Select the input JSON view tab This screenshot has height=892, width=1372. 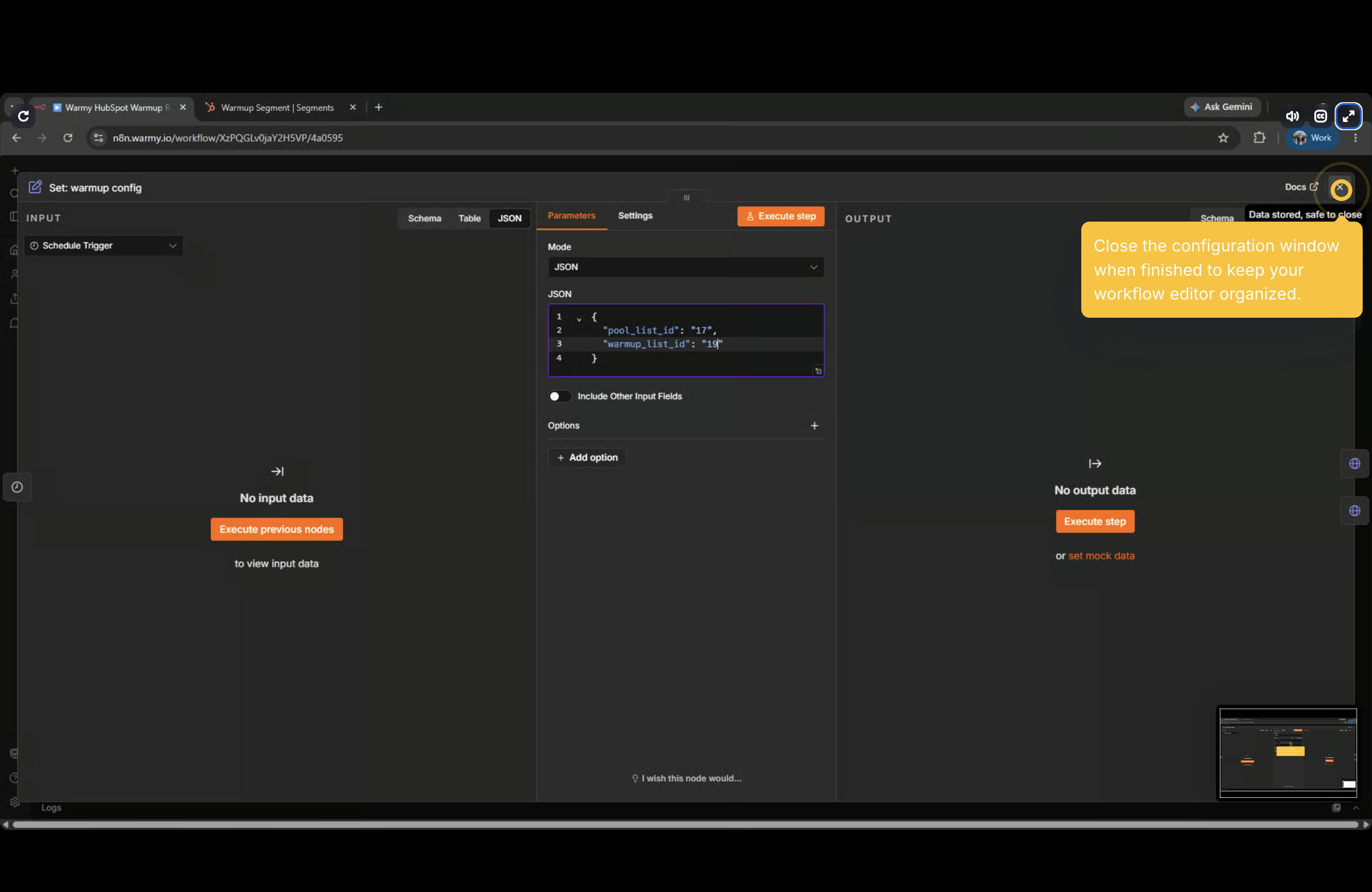coord(510,218)
